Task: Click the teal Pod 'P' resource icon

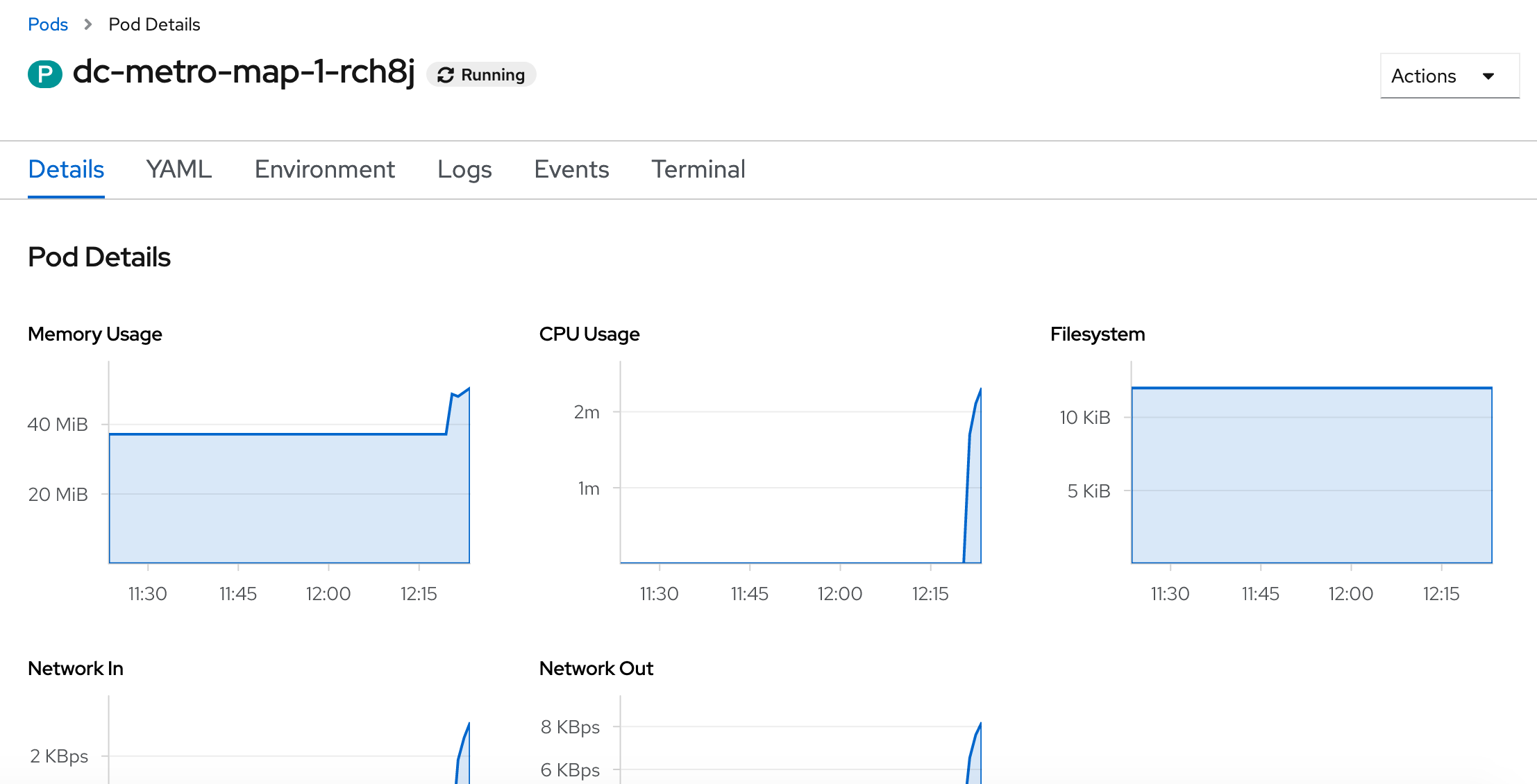Action: pos(45,74)
